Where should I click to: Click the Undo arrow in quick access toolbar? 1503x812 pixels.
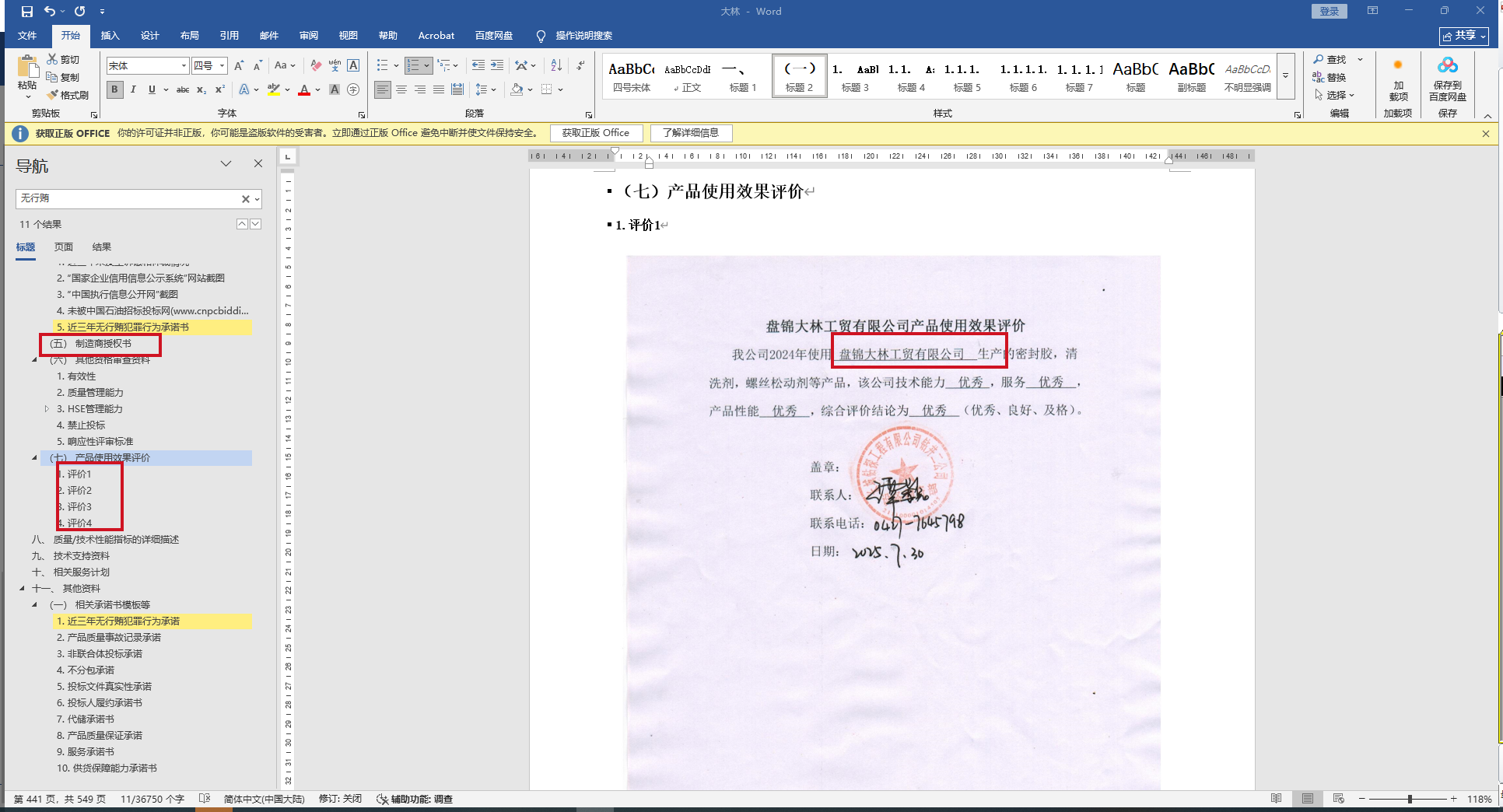point(50,11)
